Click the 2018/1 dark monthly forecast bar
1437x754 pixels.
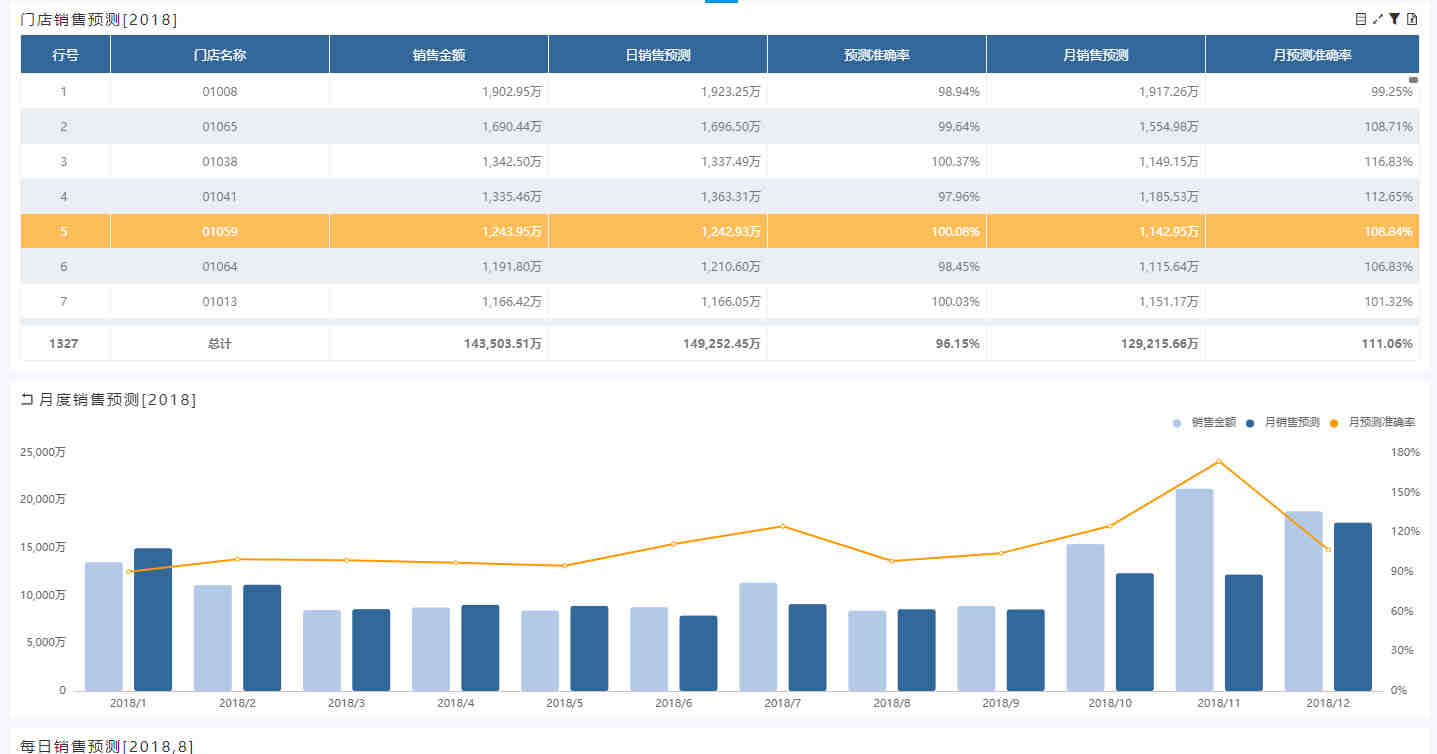coord(153,619)
